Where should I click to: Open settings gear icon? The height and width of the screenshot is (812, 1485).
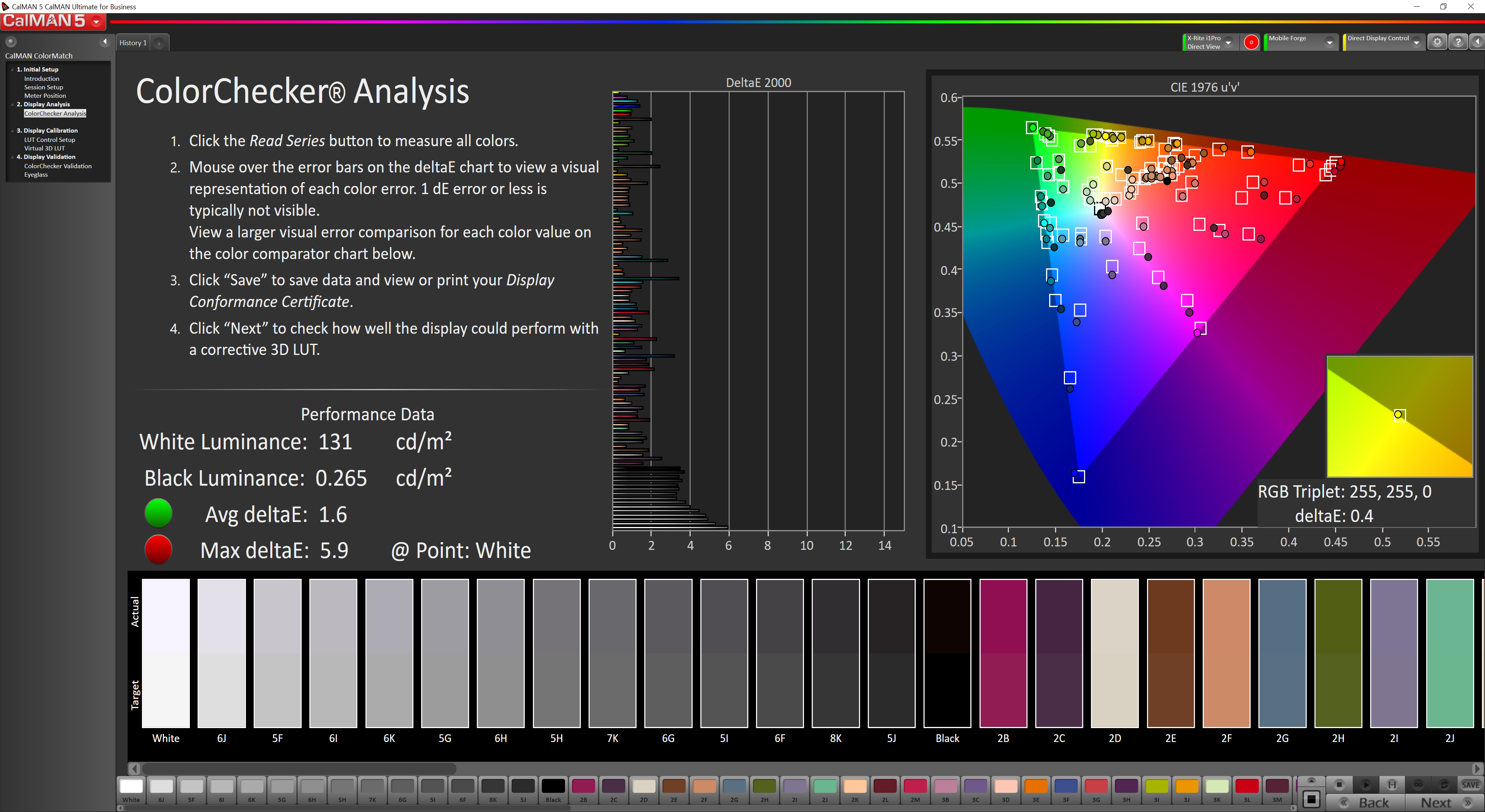click(1437, 42)
